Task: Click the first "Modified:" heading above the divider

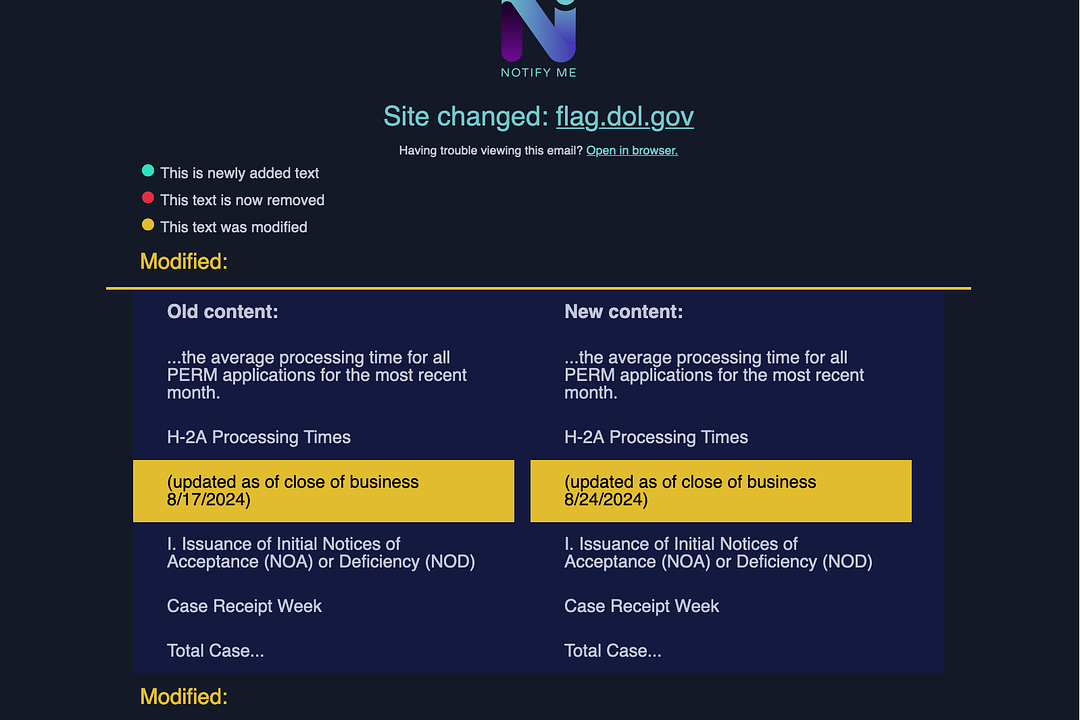Action: pyautogui.click(x=184, y=262)
